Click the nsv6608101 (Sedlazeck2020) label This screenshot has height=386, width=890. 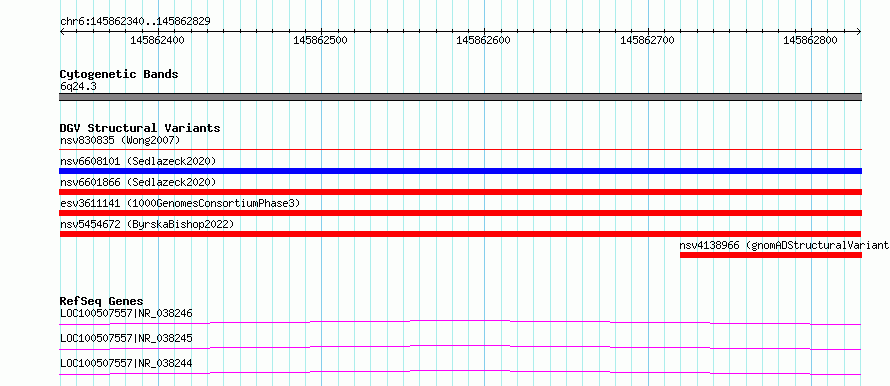tap(138, 161)
